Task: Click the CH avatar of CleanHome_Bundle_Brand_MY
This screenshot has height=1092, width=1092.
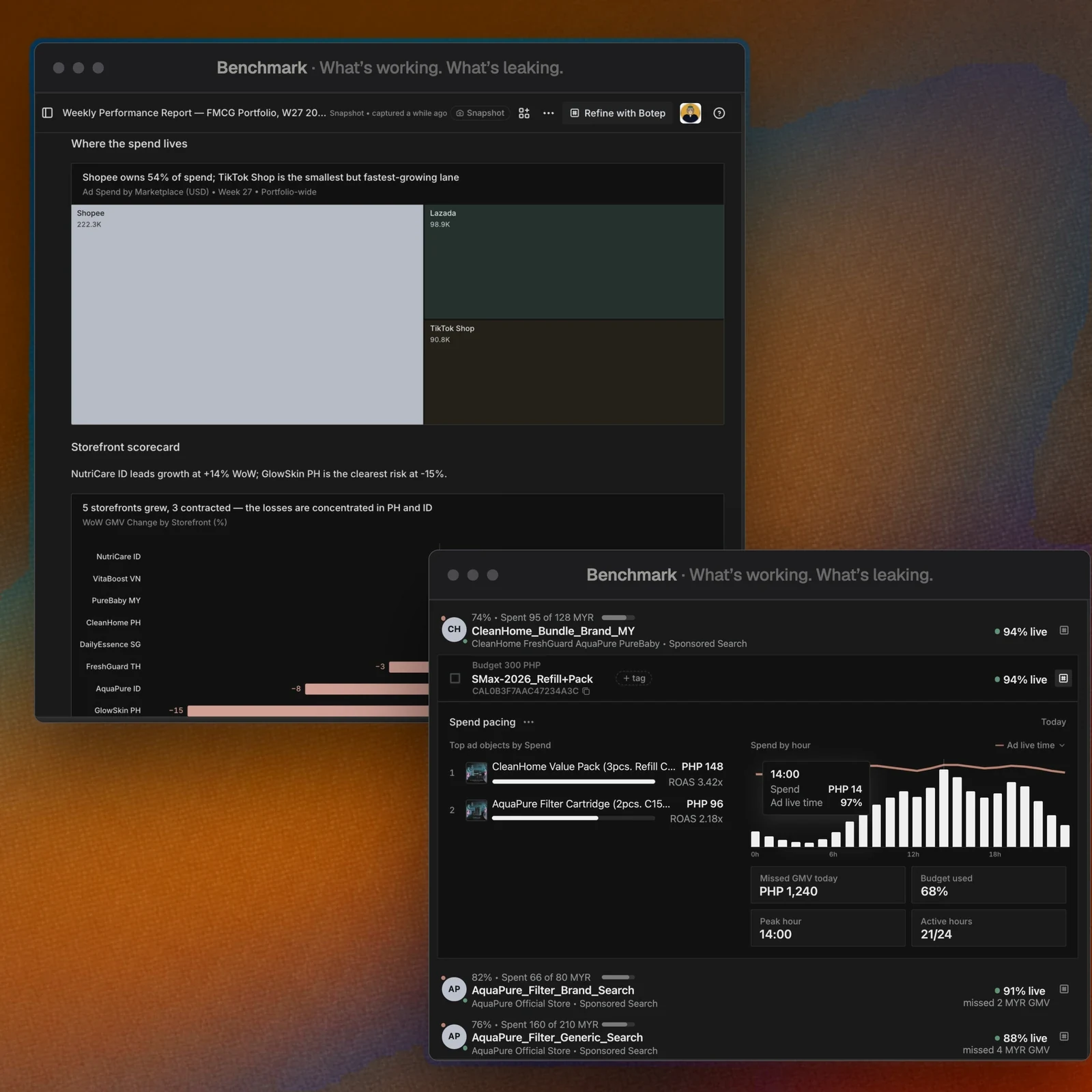Action: [454, 629]
